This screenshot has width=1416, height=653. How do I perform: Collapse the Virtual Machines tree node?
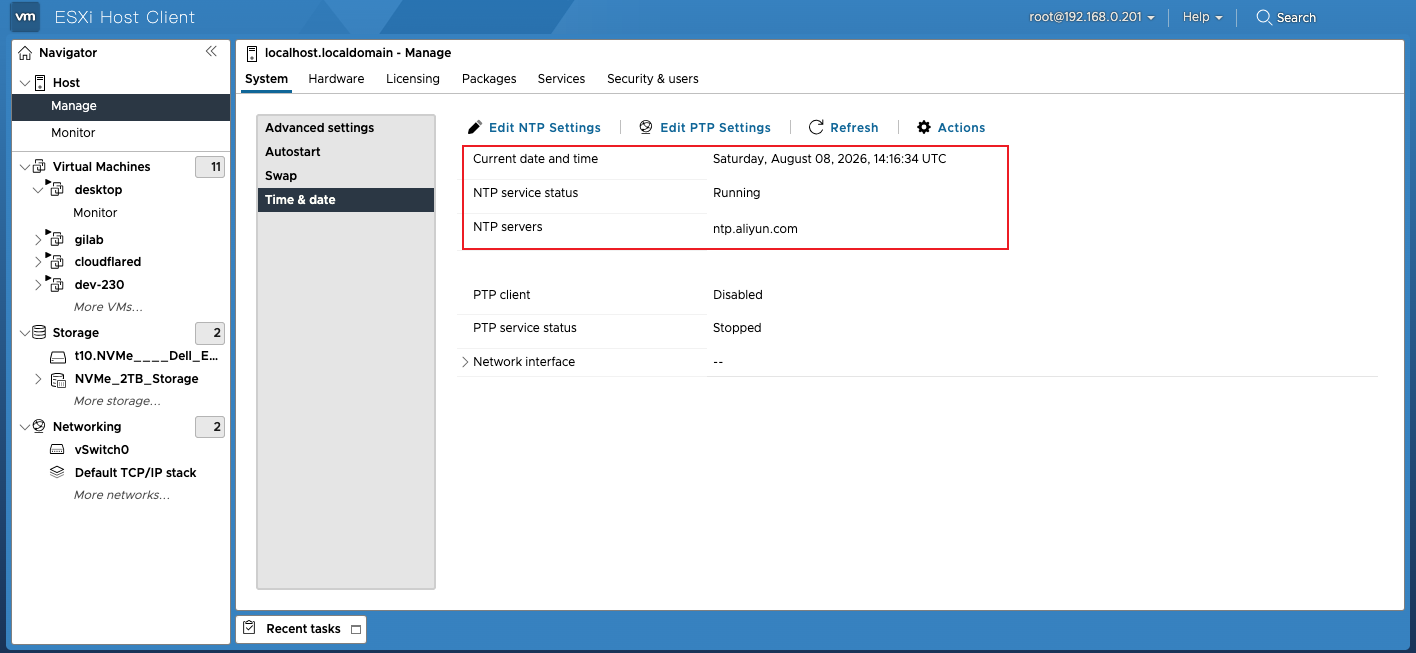tap(25, 166)
